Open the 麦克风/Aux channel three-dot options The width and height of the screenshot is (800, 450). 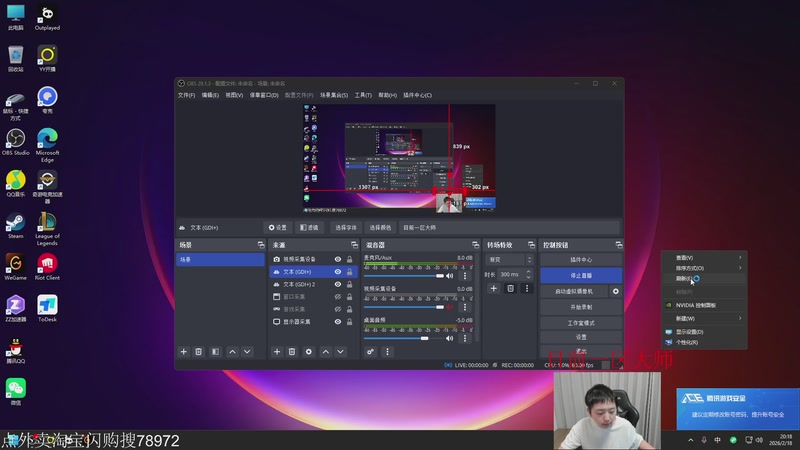coord(465,276)
